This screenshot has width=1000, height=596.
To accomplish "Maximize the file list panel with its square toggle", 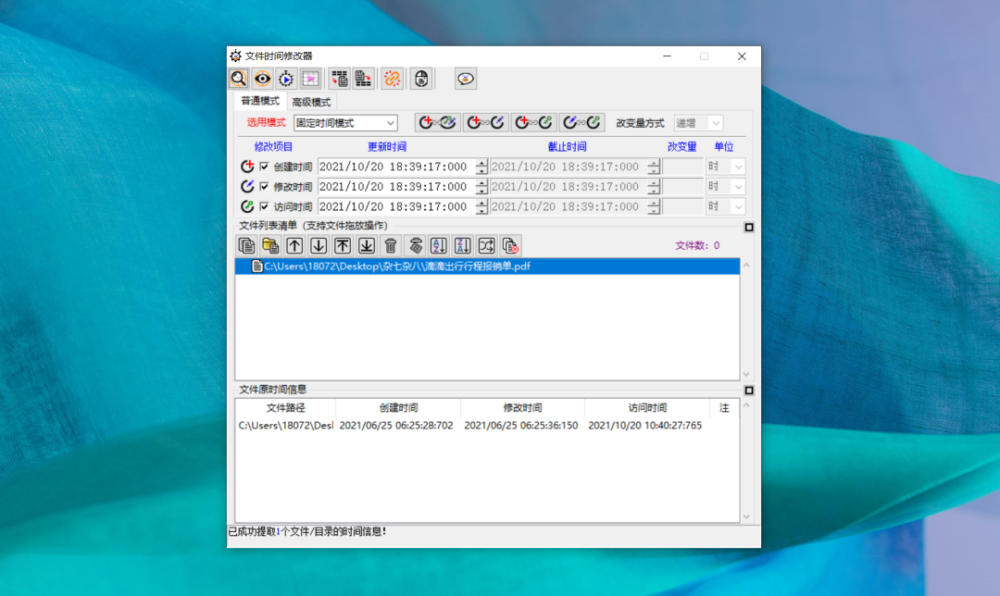I will (x=749, y=227).
